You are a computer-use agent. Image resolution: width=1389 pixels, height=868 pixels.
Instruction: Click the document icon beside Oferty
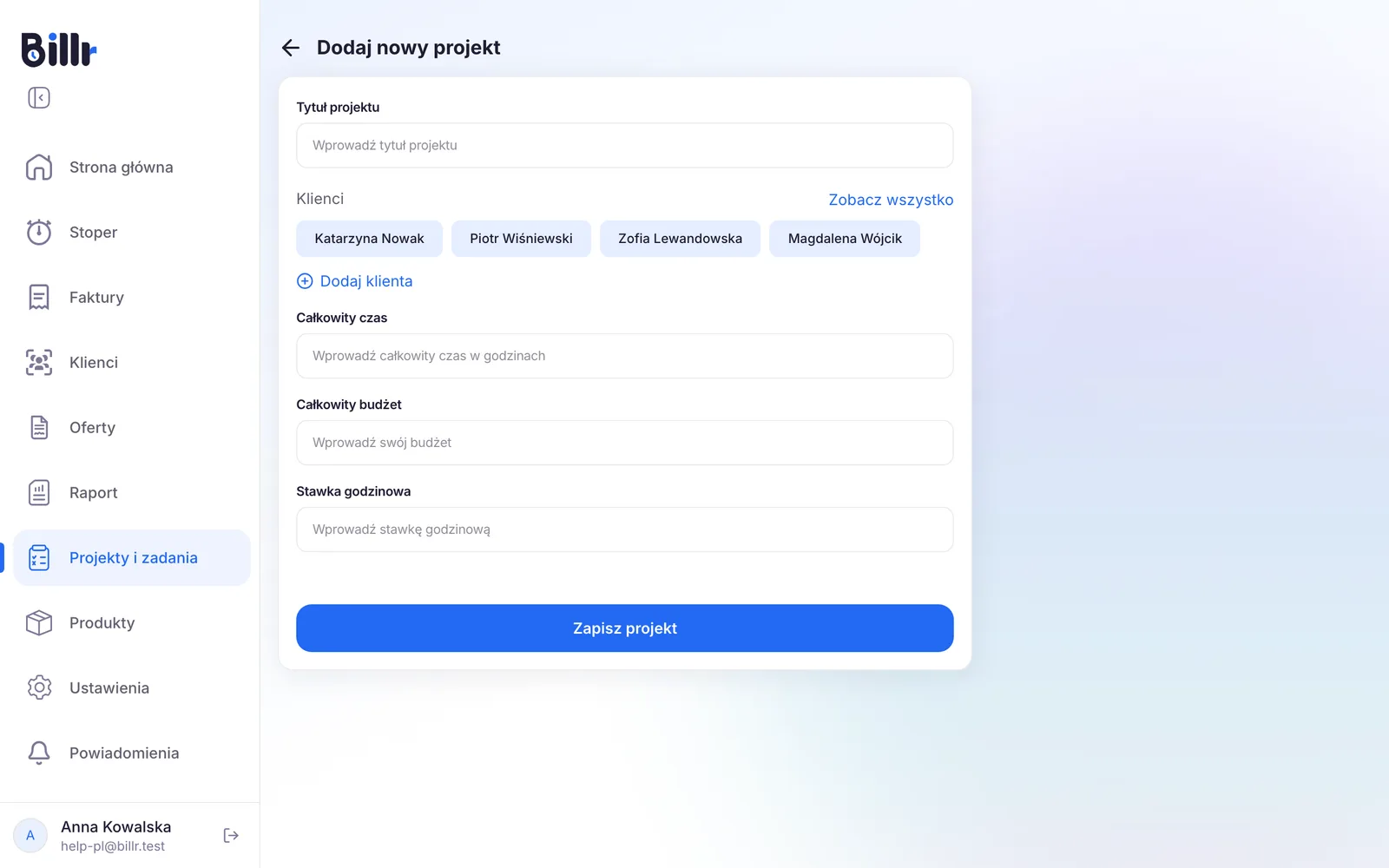coord(39,427)
